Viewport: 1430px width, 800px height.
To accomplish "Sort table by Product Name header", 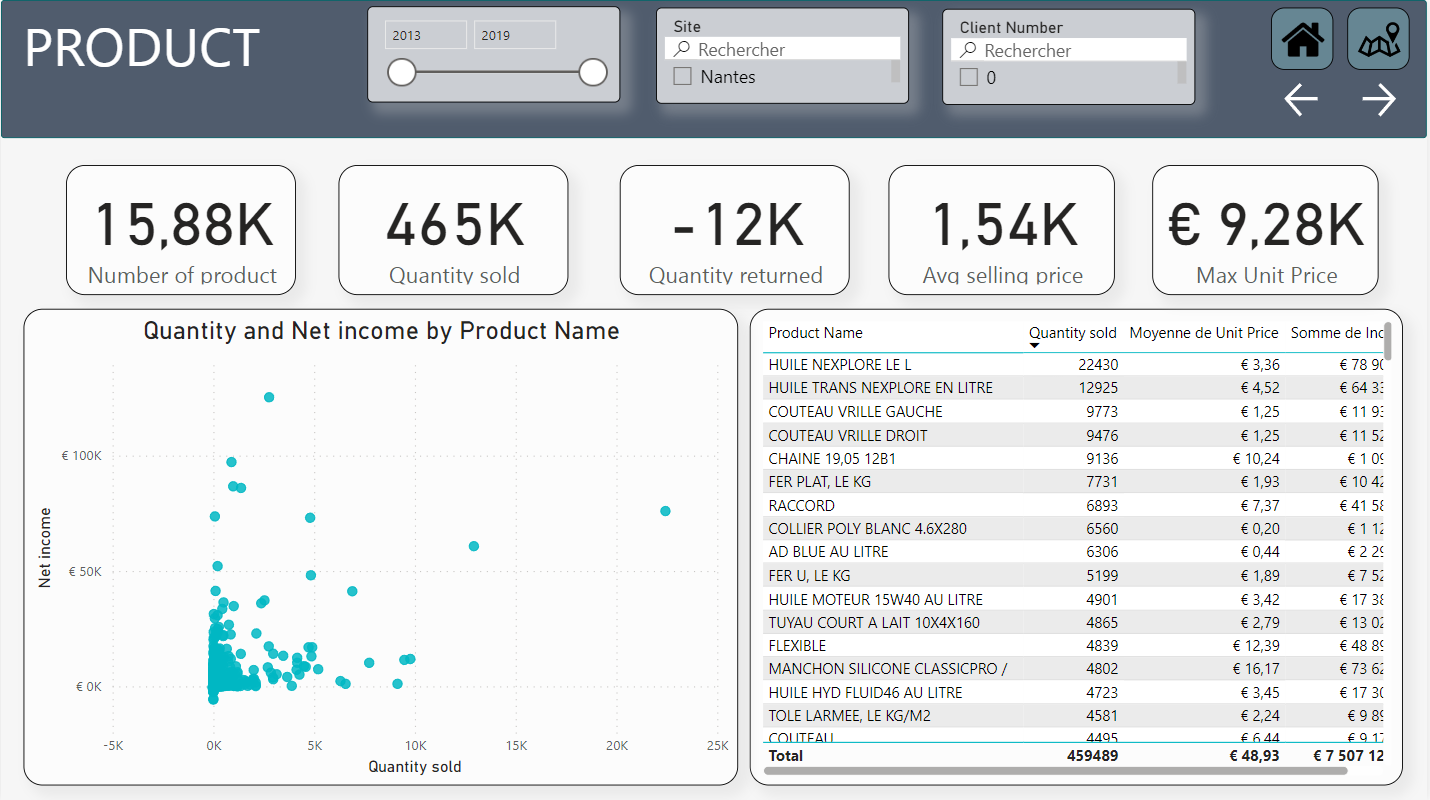I will pos(815,333).
